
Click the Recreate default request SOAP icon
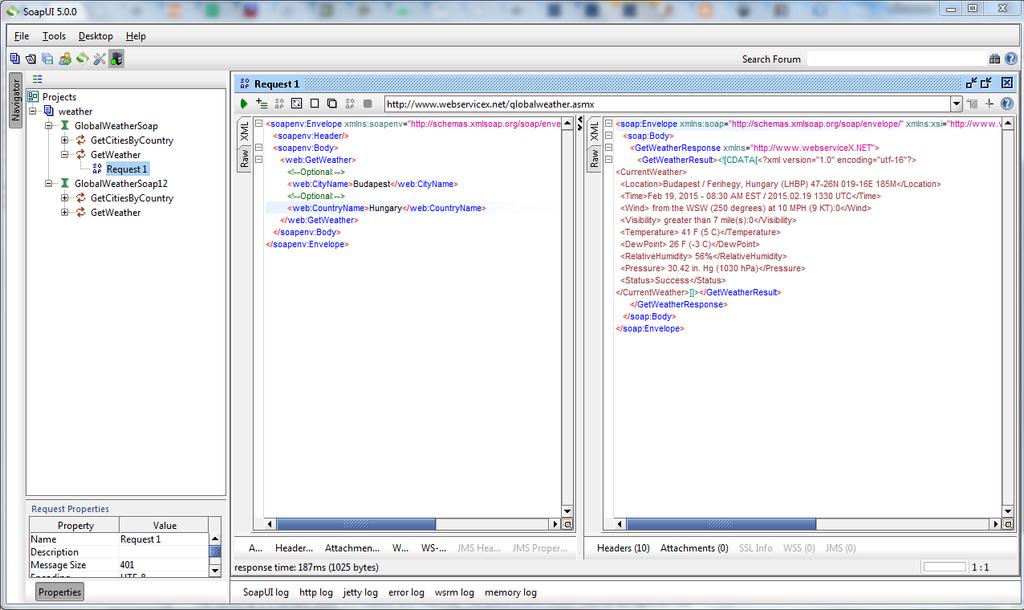point(279,103)
